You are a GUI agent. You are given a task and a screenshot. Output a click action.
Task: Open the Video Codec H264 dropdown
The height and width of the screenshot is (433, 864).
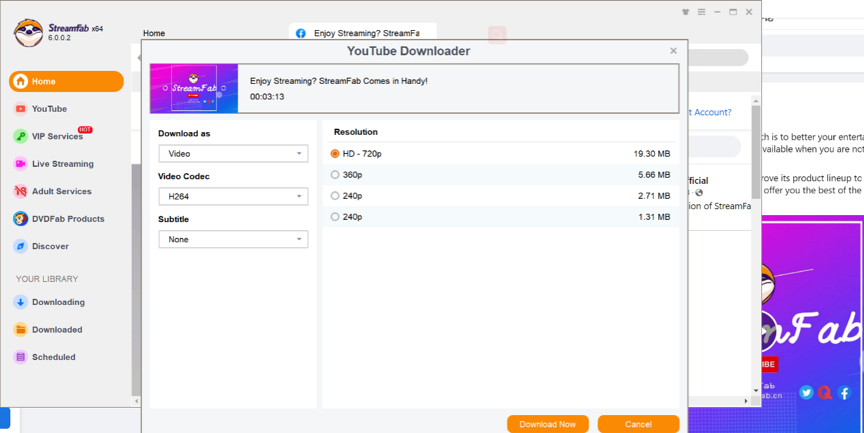pyautogui.click(x=233, y=197)
